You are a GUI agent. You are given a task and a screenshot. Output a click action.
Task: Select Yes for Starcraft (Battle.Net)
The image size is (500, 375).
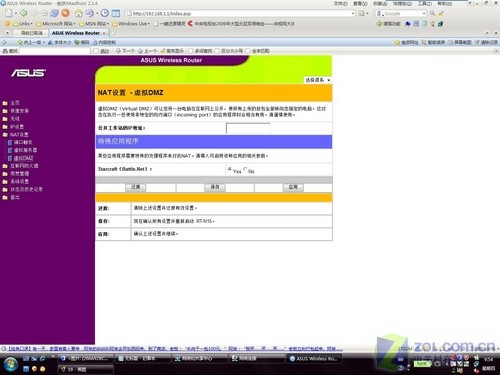coord(230,169)
